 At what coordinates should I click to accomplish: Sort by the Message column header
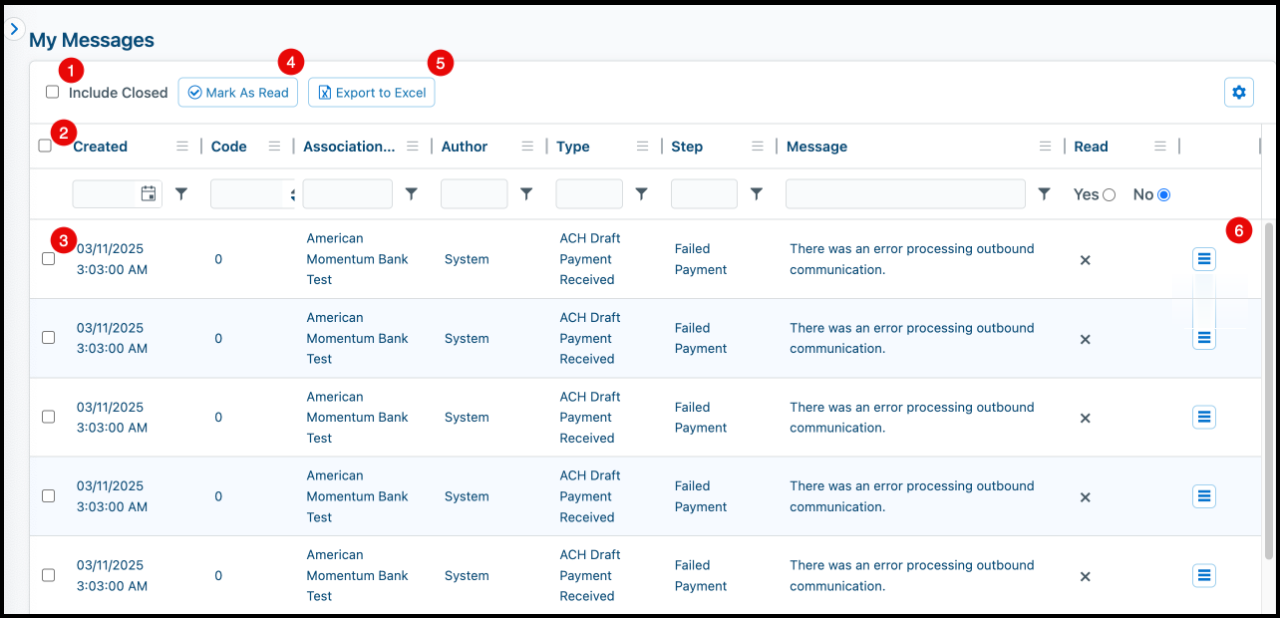click(x=817, y=146)
